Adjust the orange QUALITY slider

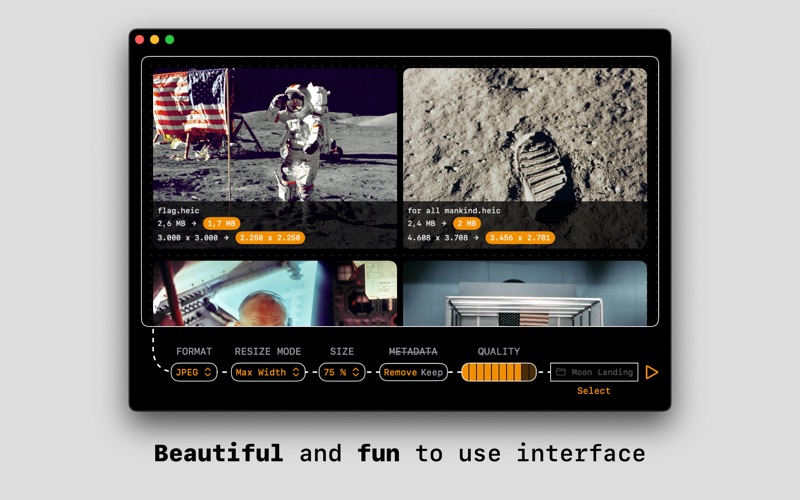(x=499, y=372)
